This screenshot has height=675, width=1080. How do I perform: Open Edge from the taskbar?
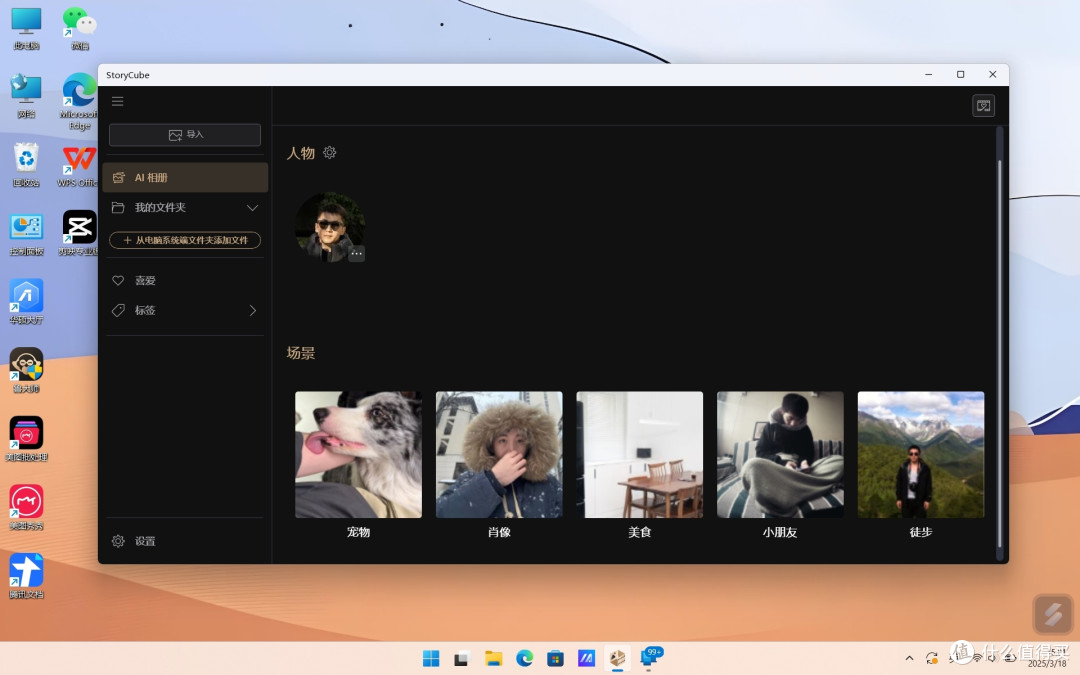(x=524, y=658)
